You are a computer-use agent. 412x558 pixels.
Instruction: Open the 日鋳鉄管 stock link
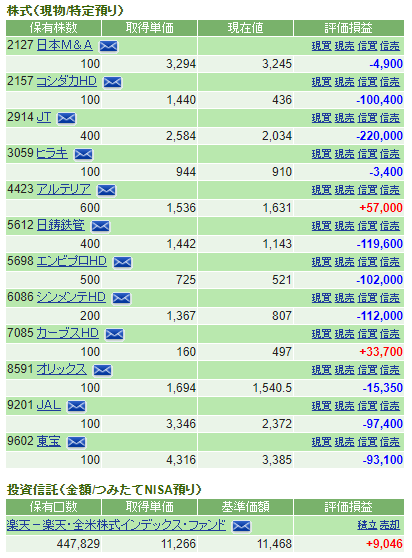[x=60, y=225]
